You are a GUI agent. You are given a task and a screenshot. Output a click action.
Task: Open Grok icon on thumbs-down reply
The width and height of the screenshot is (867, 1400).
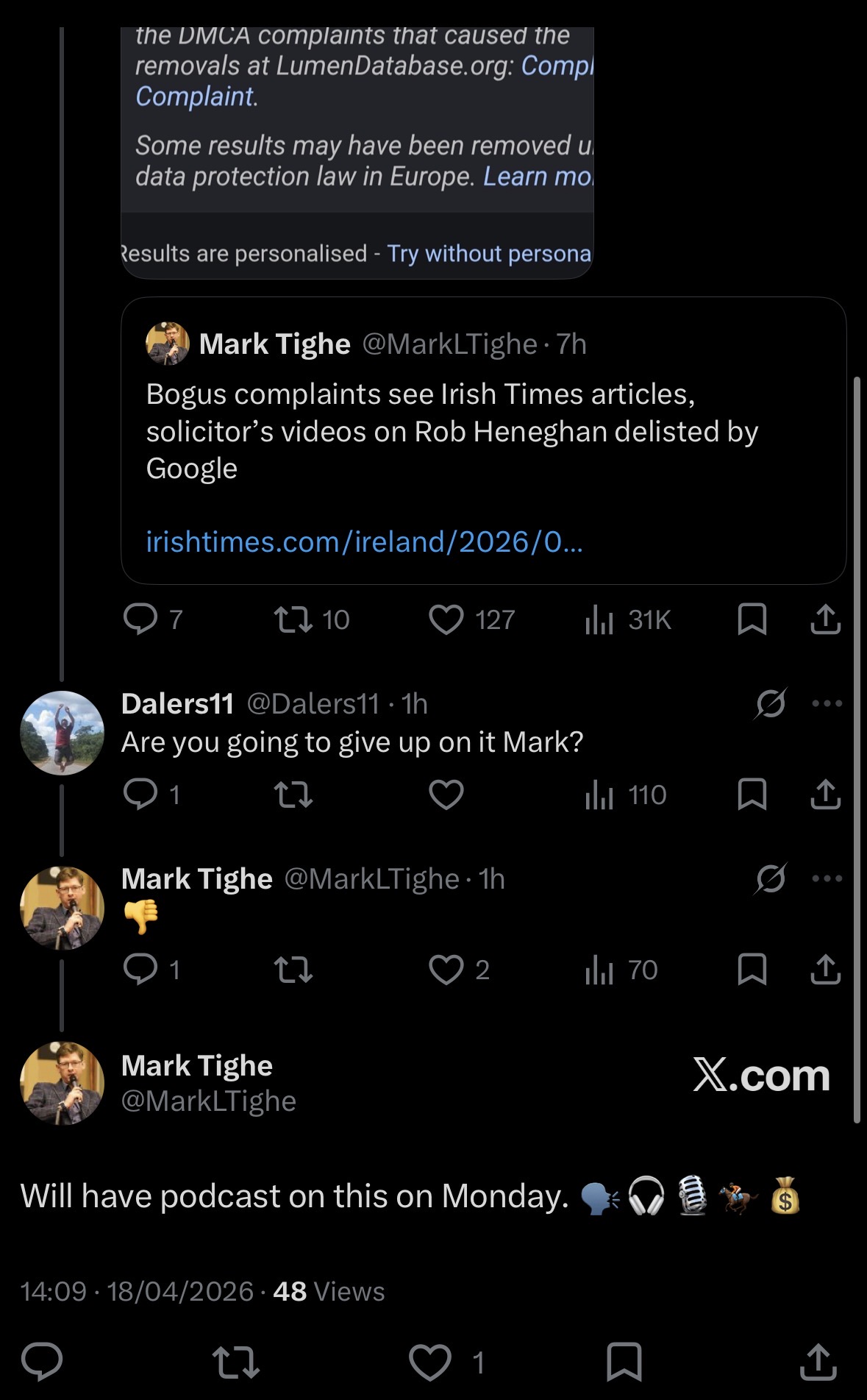(771, 878)
